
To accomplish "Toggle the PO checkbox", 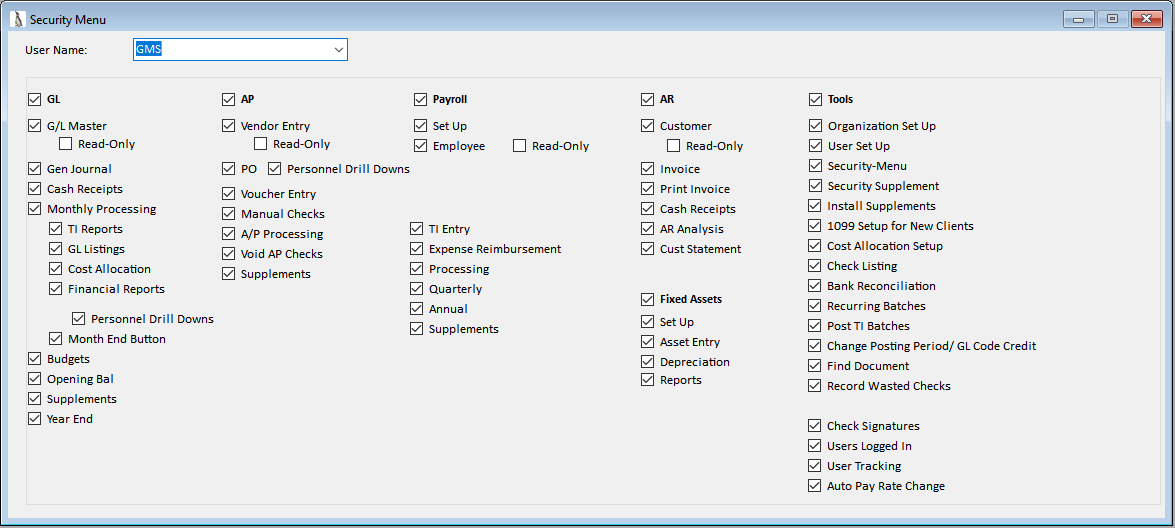I will (229, 169).
